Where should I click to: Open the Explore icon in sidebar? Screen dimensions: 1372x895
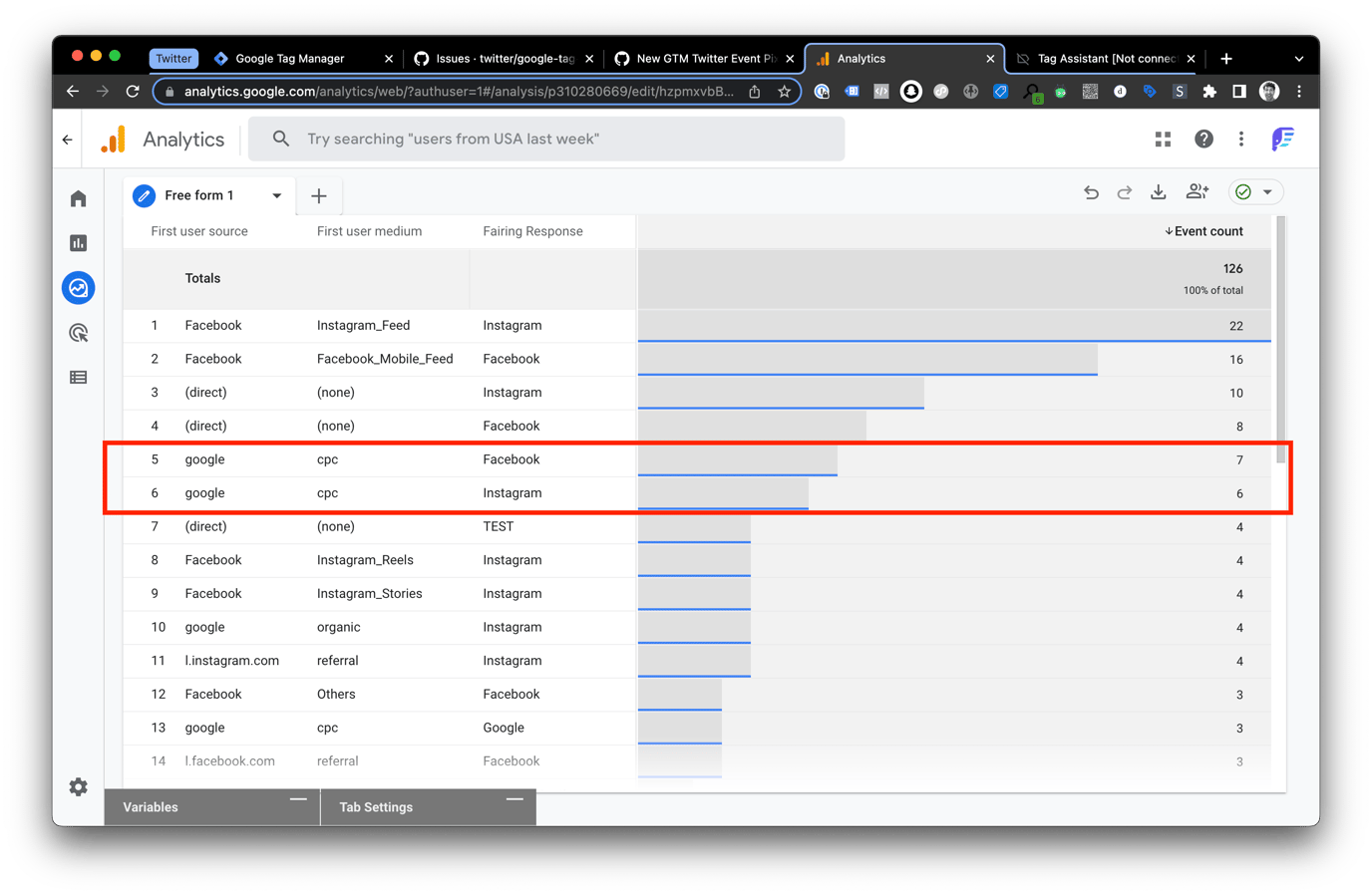79,288
